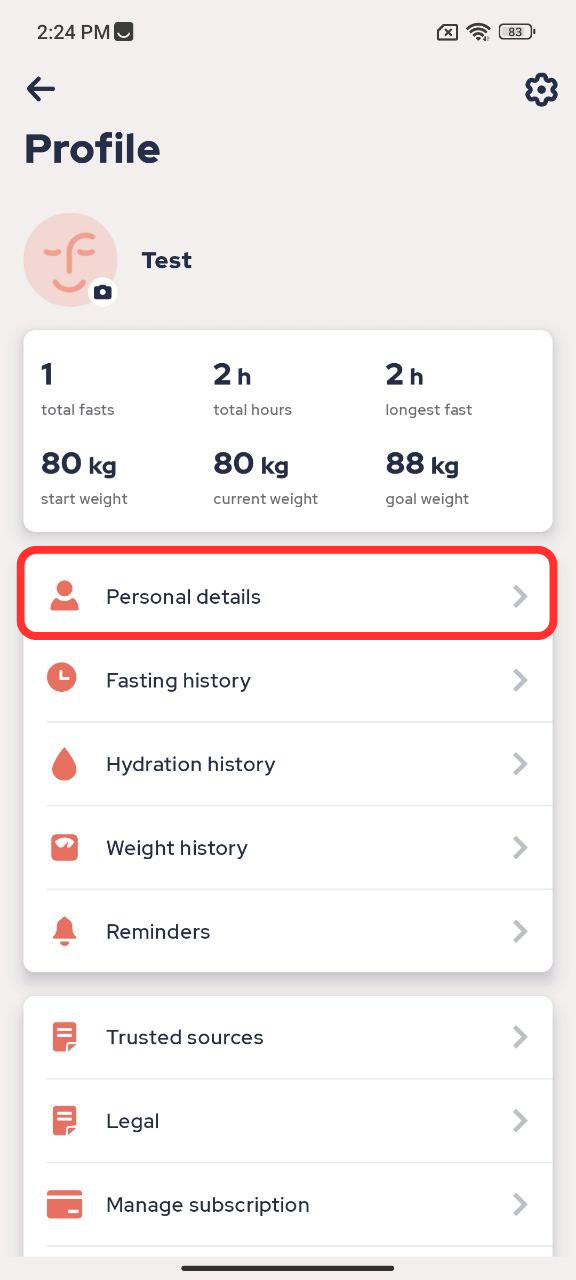This screenshot has height=1280, width=576.
Task: Tap the Weight history scale icon
Action: (64, 848)
